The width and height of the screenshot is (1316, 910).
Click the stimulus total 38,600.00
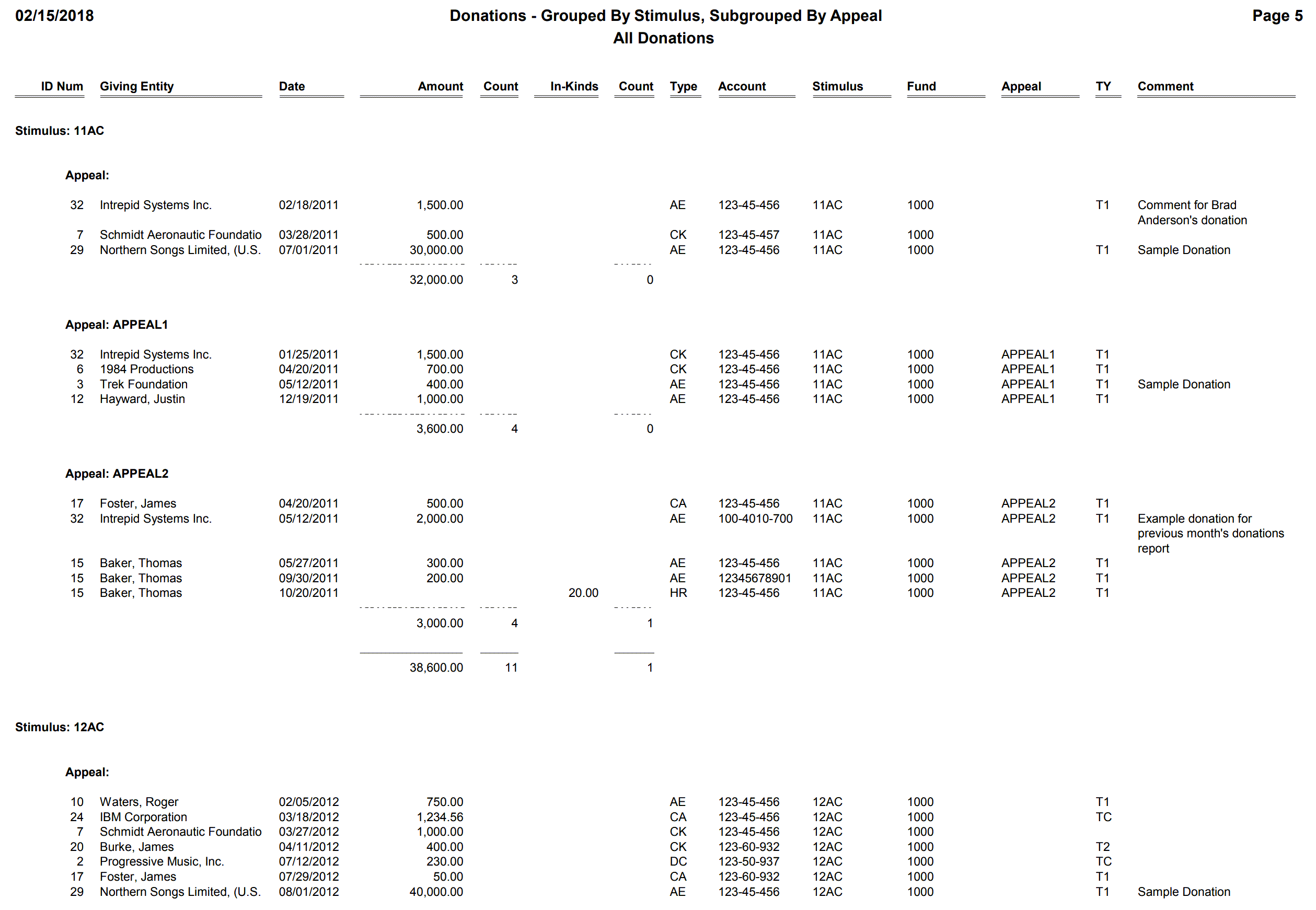pyautogui.click(x=436, y=667)
